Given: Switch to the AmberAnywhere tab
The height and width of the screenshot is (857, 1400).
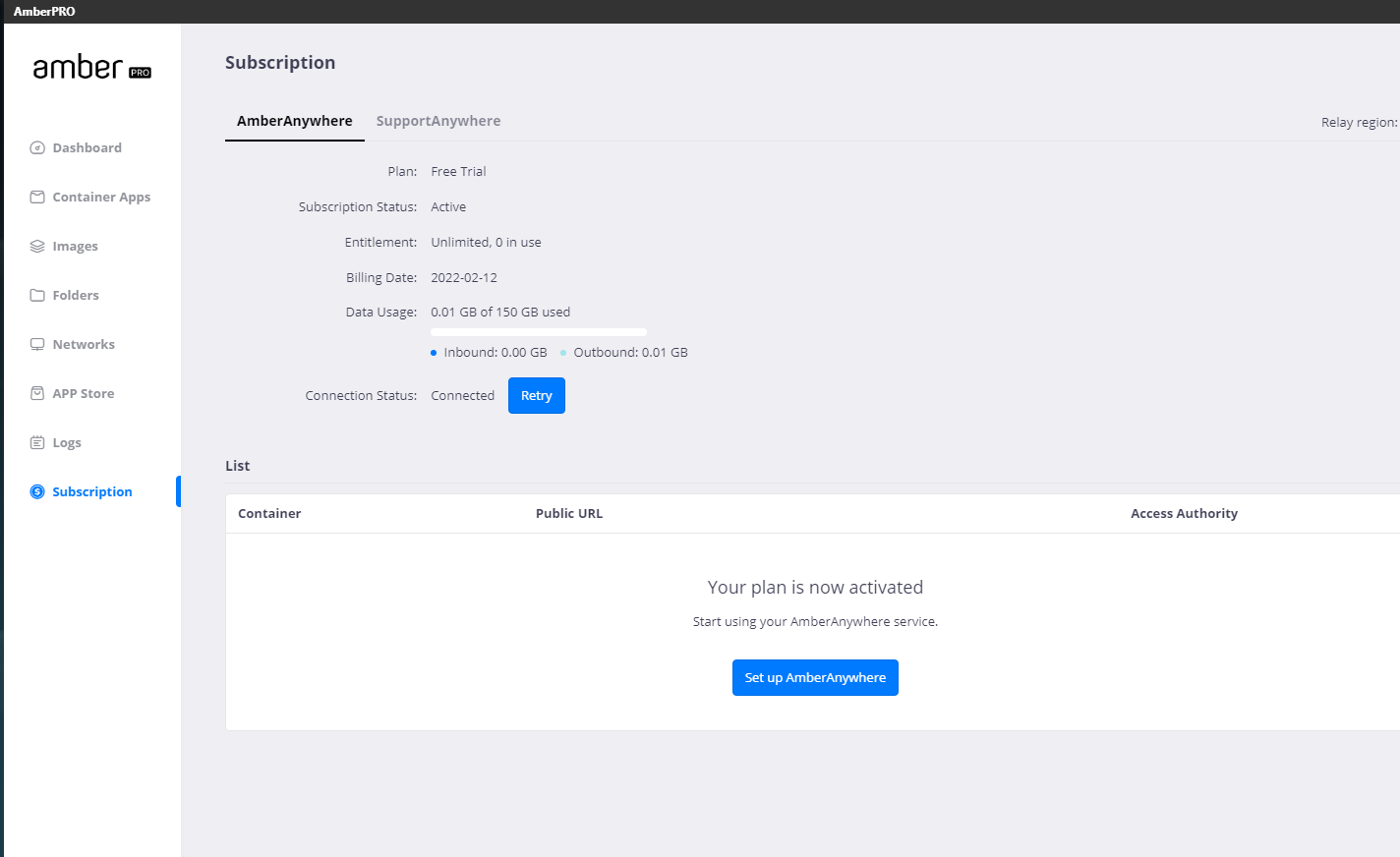Looking at the screenshot, I should pyautogui.click(x=295, y=121).
